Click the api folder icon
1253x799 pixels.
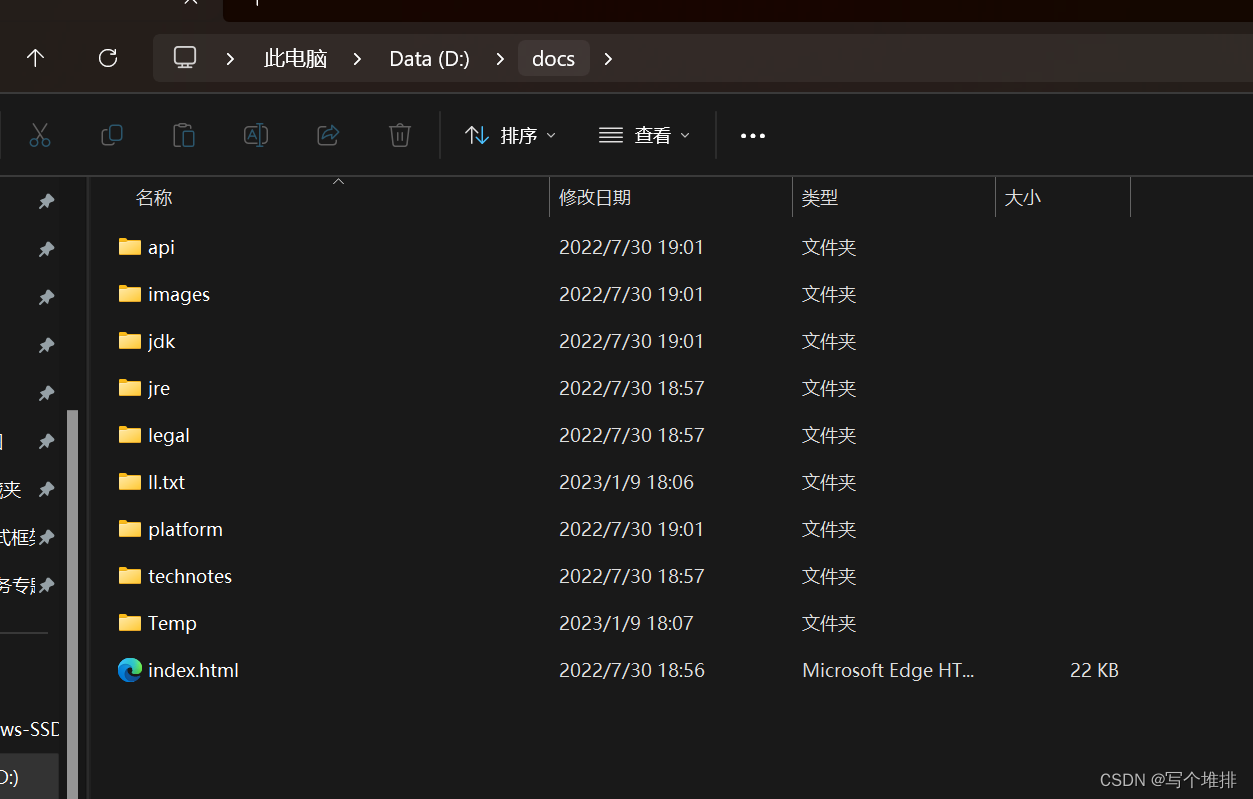pos(130,246)
